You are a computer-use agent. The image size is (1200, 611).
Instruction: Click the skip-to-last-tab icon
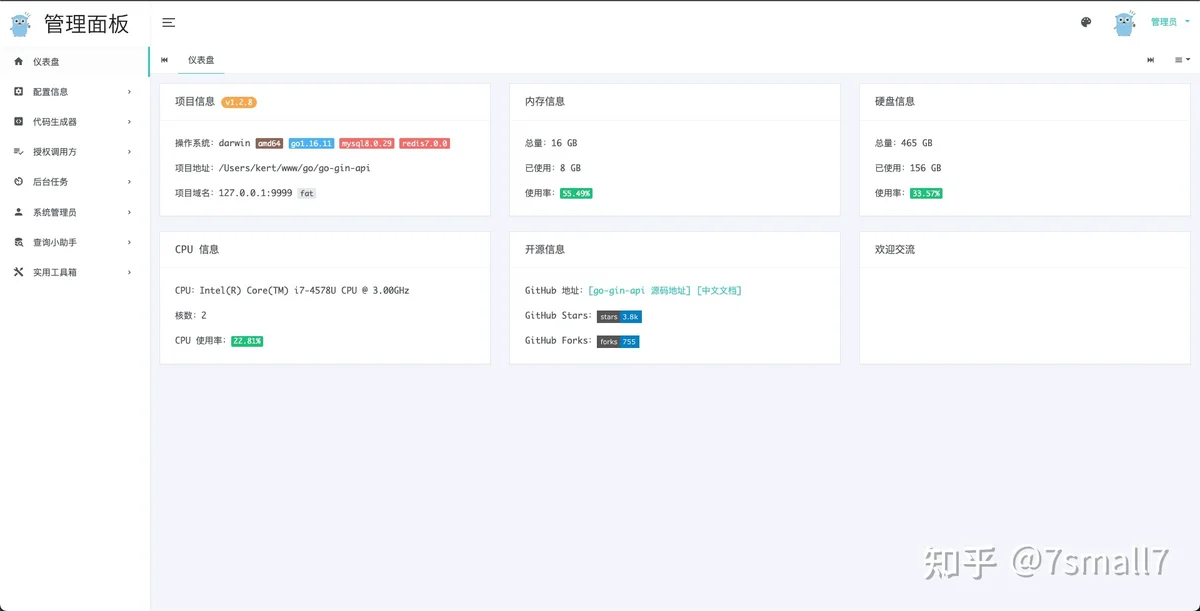click(x=1151, y=60)
